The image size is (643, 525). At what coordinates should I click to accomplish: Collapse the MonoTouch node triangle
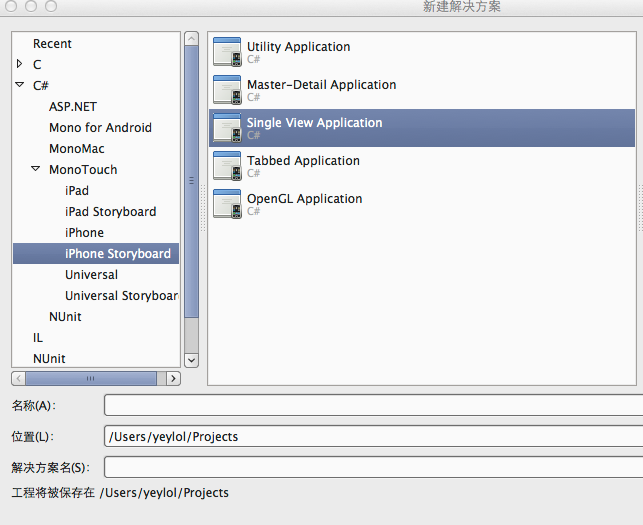click(x=36, y=169)
